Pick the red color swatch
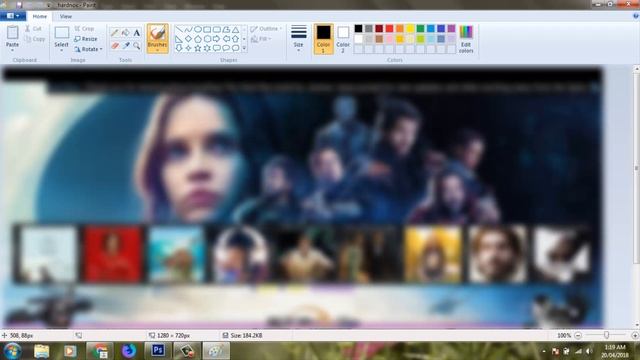Image resolution: width=640 pixels, height=360 pixels. [389, 28]
